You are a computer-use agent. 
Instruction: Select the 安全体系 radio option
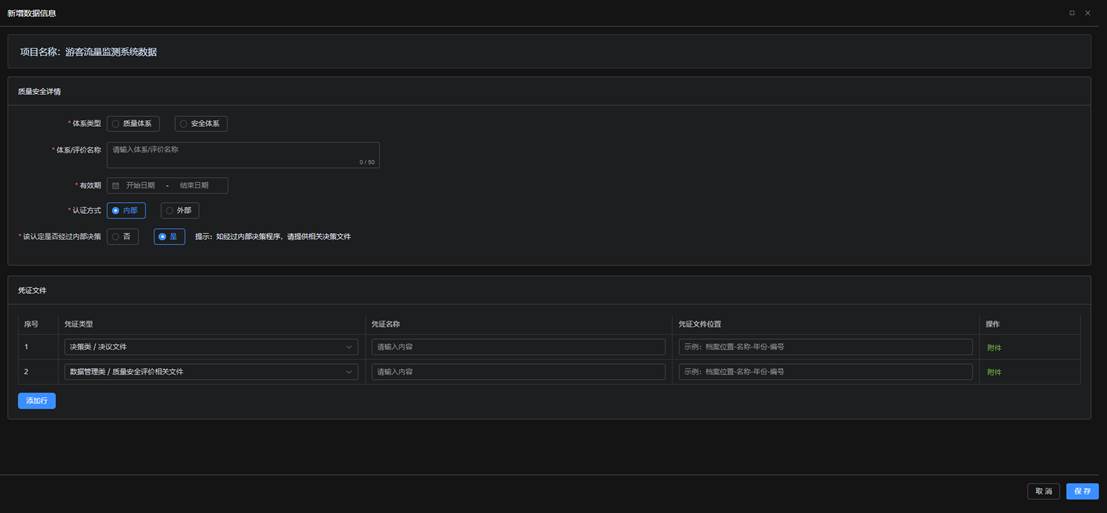[201, 124]
